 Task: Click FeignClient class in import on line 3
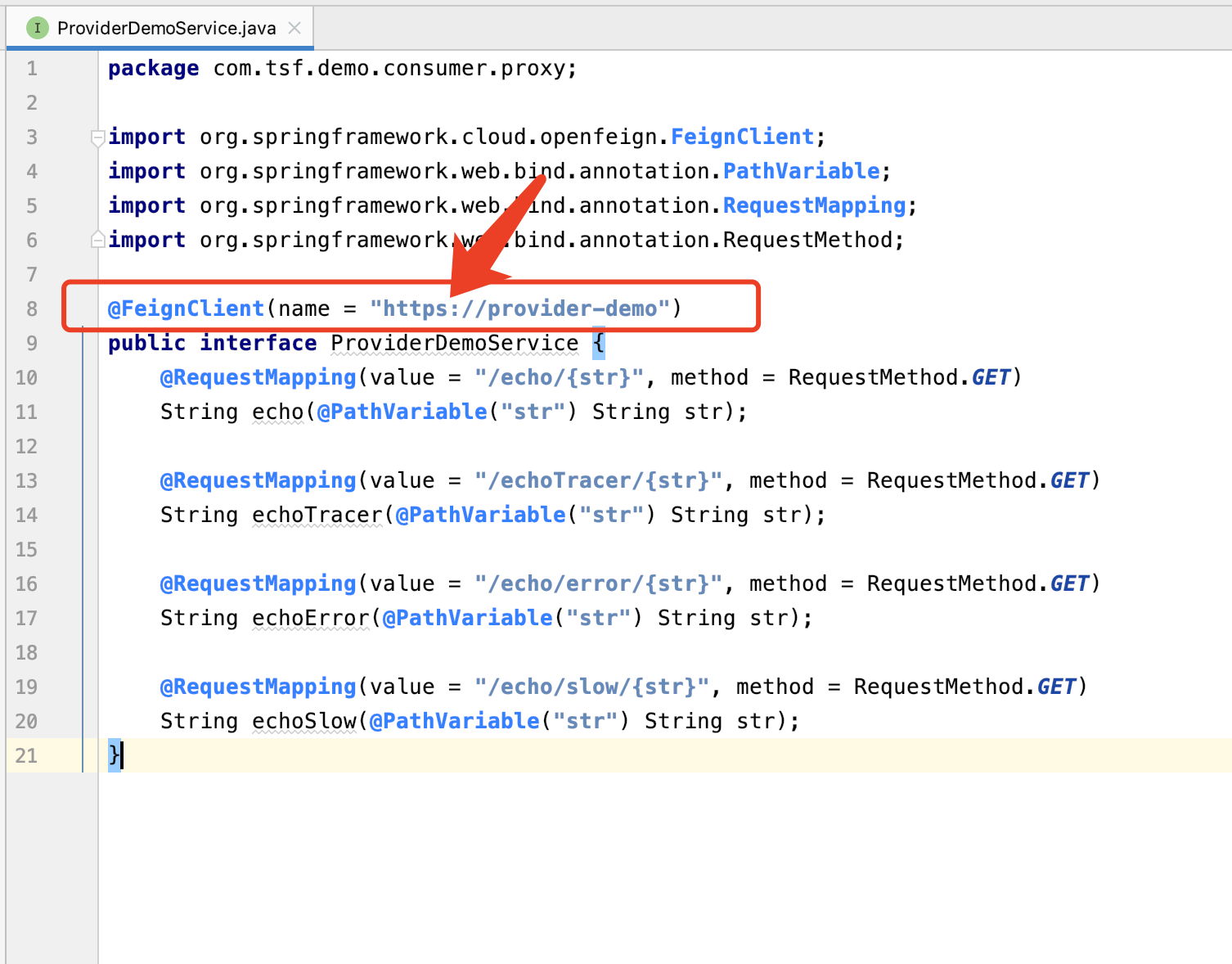[742, 137]
